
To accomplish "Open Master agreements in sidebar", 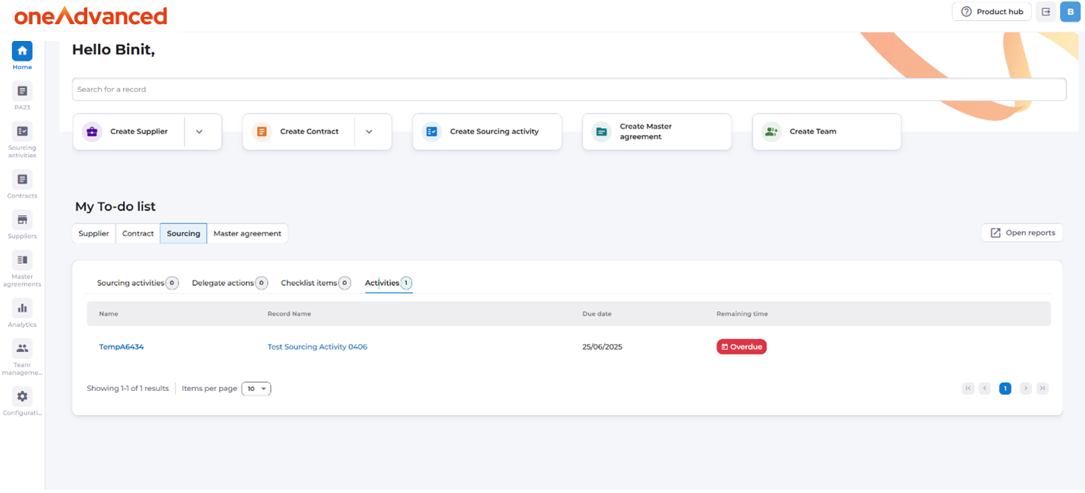I will pyautogui.click(x=22, y=260).
